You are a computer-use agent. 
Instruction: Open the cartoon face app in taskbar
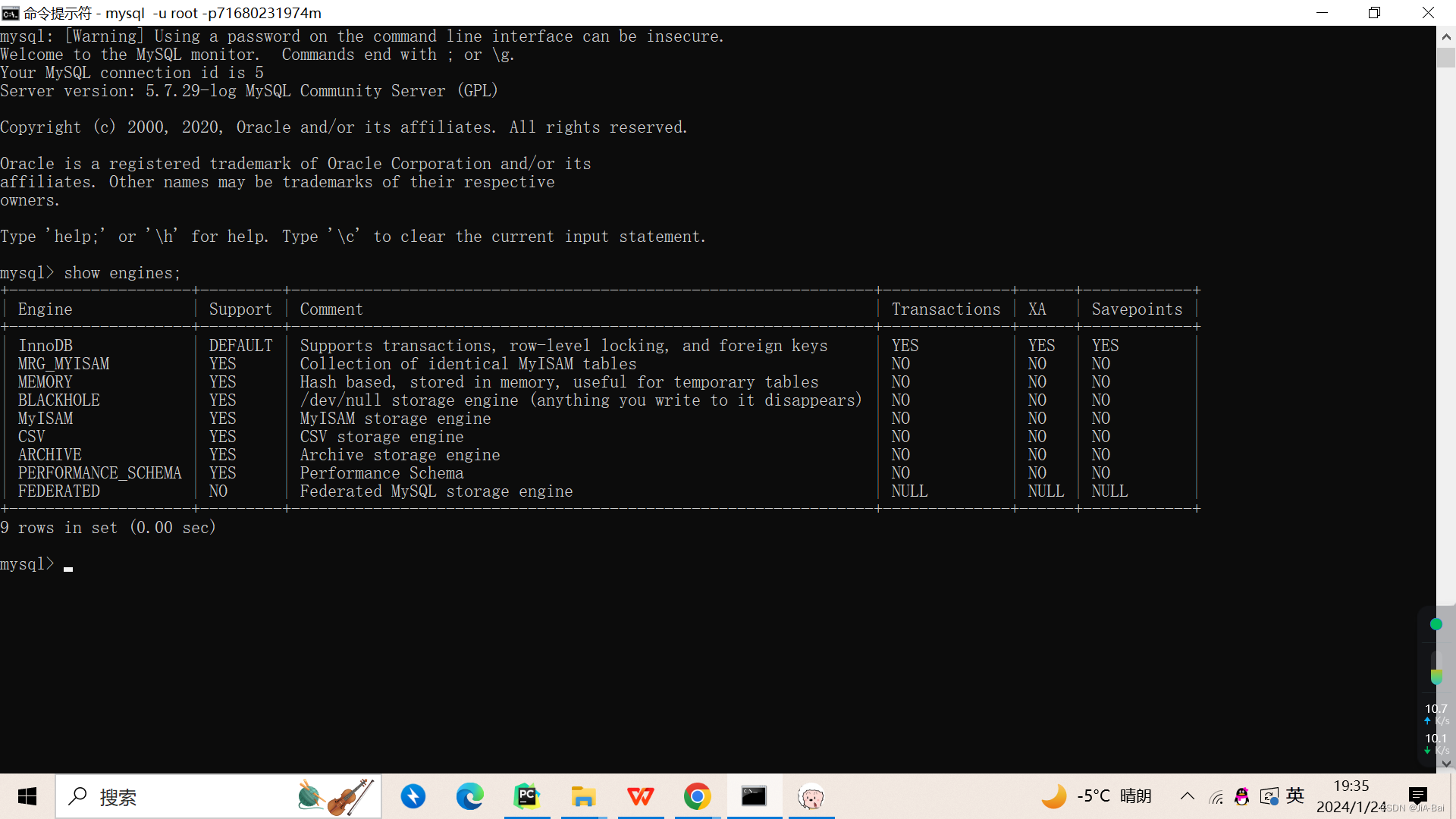(811, 796)
